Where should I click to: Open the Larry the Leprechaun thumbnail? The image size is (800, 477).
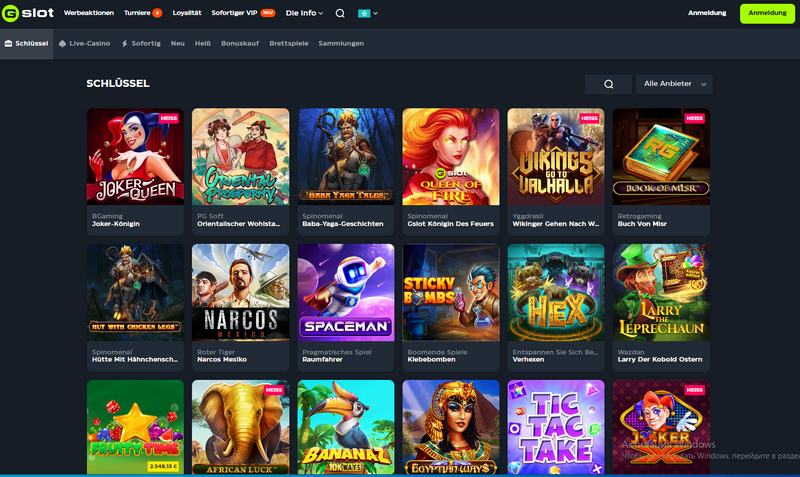661,292
